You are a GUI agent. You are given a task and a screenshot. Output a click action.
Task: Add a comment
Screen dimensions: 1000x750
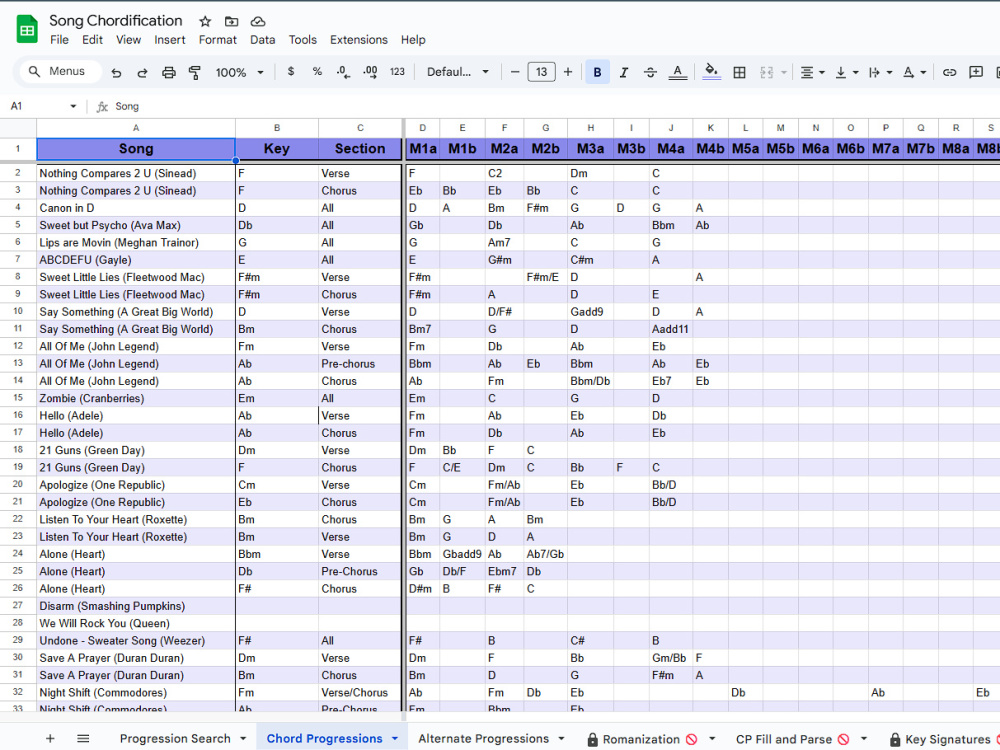975,72
